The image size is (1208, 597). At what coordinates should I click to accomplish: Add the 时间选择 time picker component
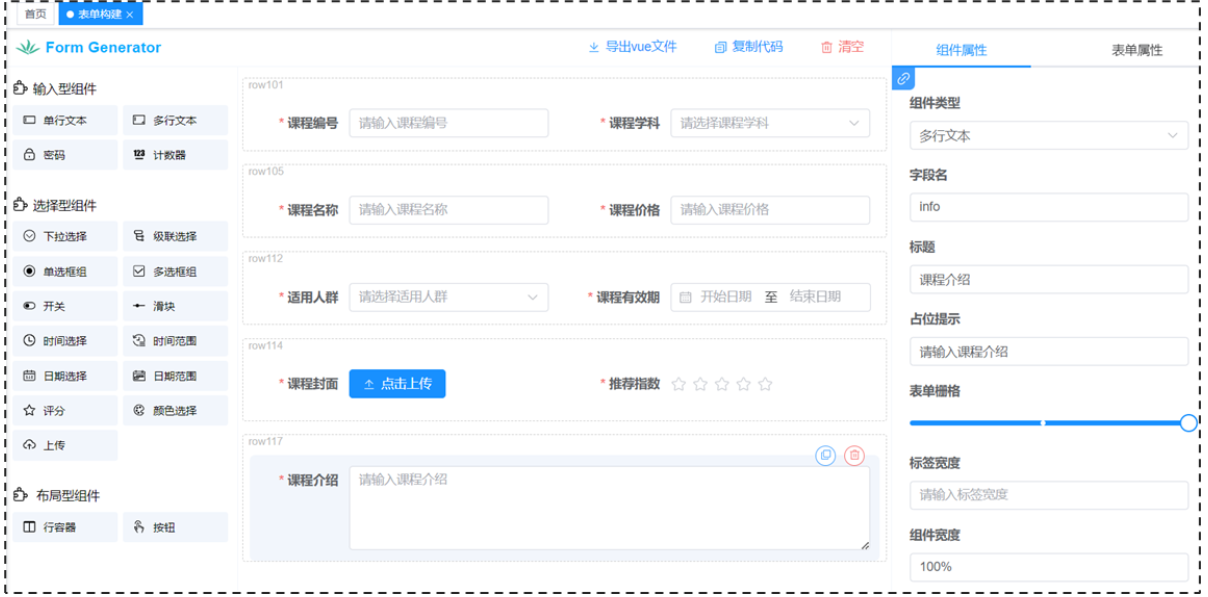pos(63,341)
